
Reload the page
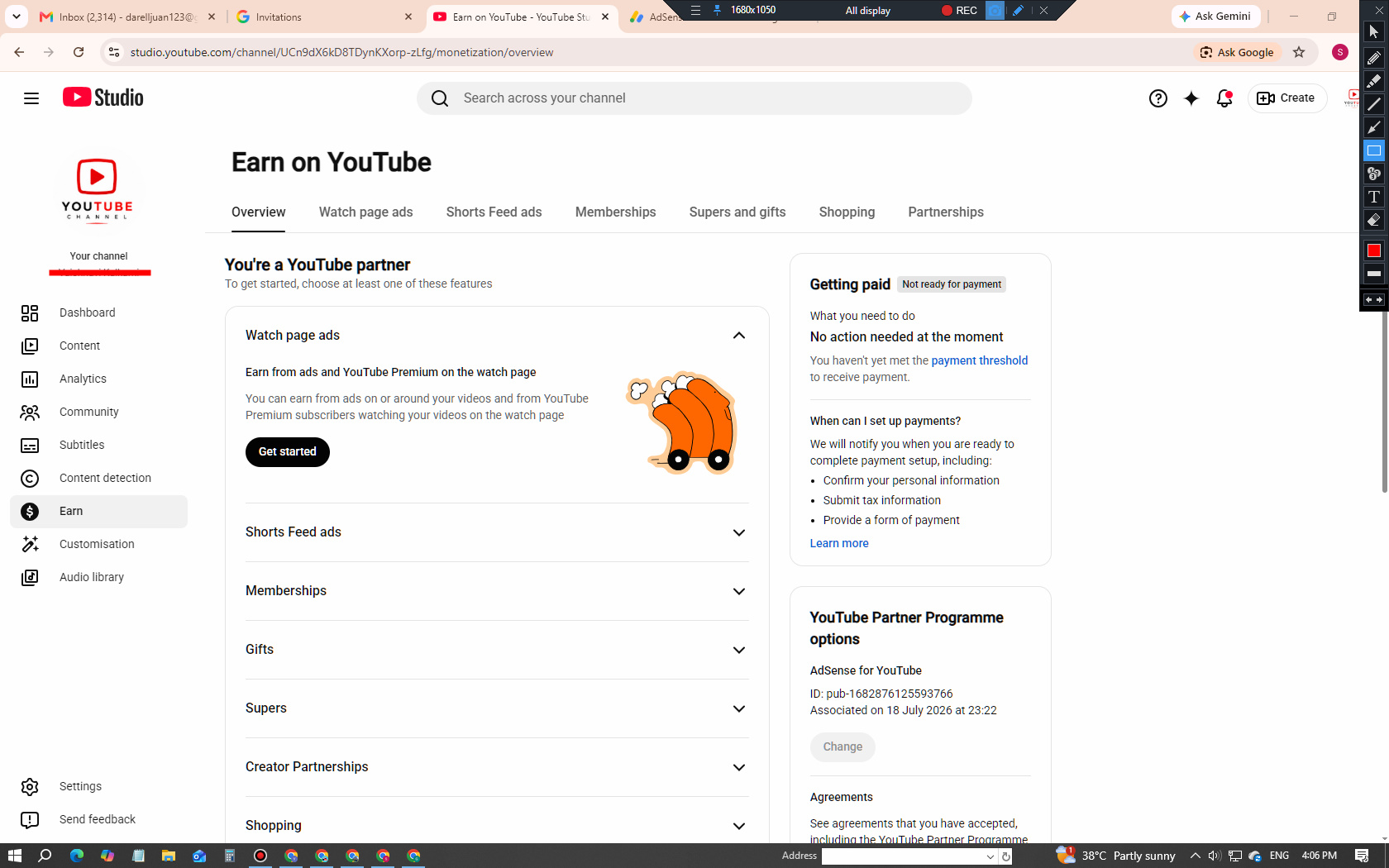pyautogui.click(x=79, y=52)
